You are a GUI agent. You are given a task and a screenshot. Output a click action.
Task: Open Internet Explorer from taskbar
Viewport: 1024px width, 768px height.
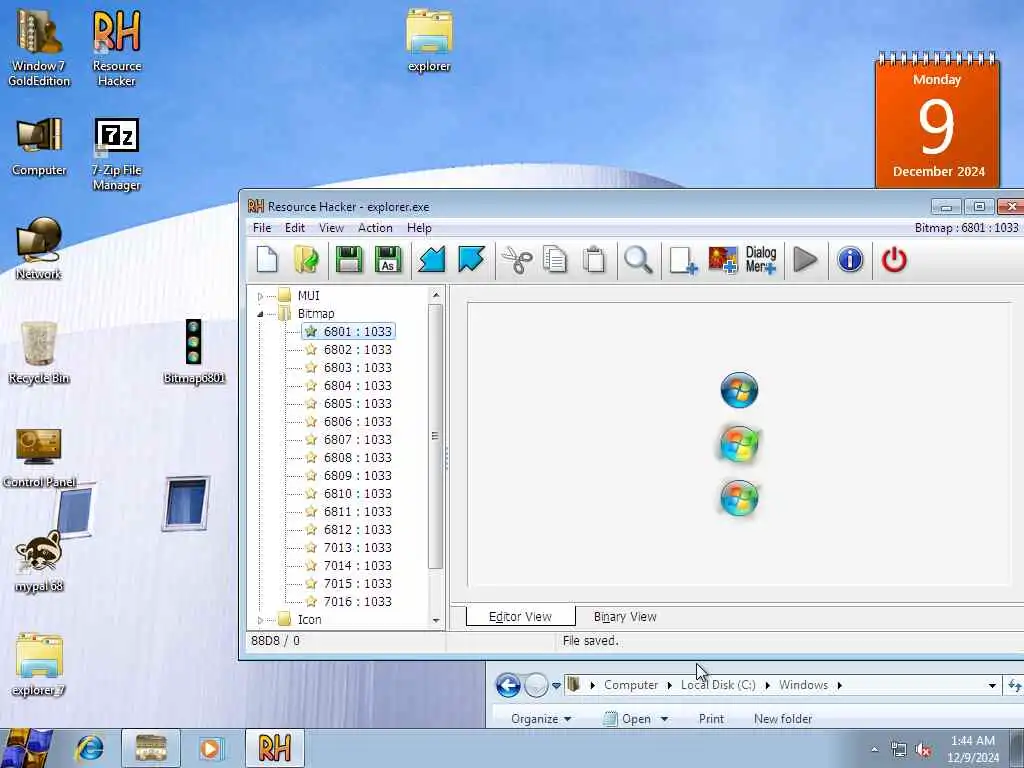pos(90,748)
